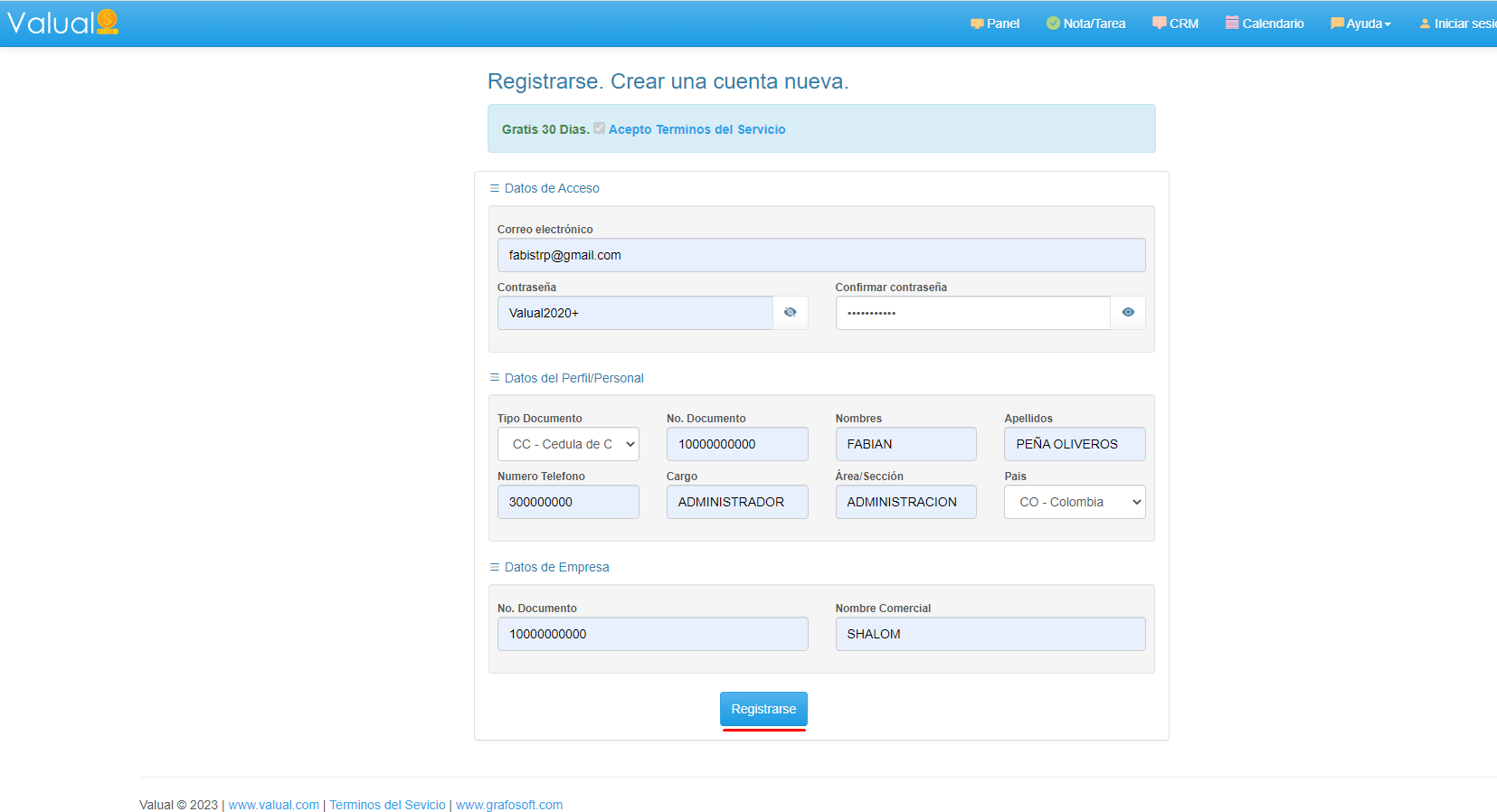
Task: Open www.grafosoft.com footer link
Action: (x=509, y=805)
